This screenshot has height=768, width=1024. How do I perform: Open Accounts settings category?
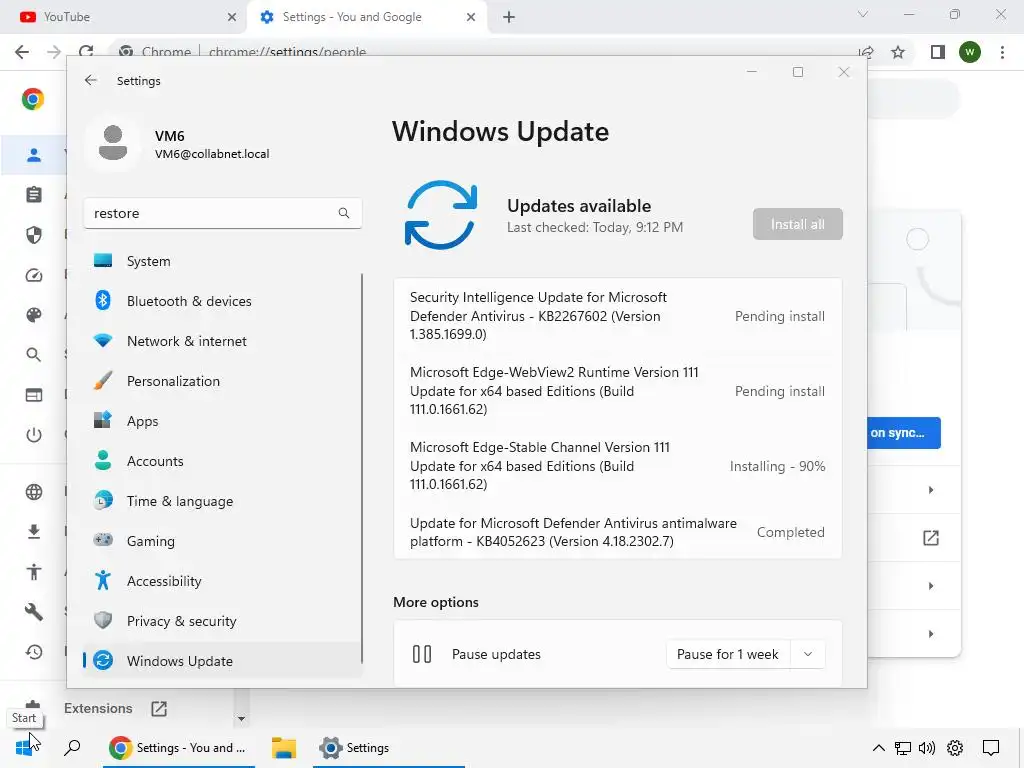coord(222,461)
